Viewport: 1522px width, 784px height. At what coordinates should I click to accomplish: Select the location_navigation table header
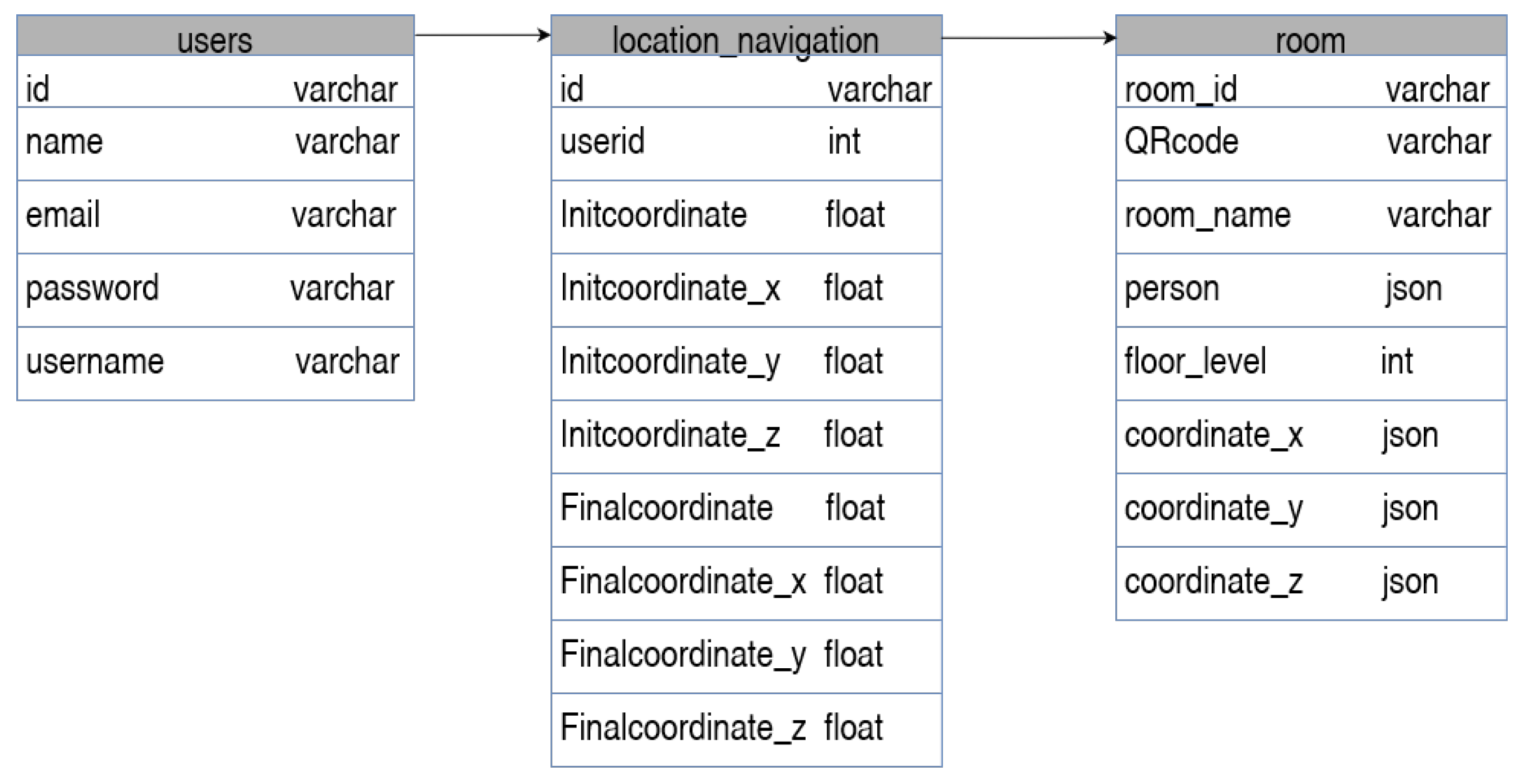click(746, 37)
